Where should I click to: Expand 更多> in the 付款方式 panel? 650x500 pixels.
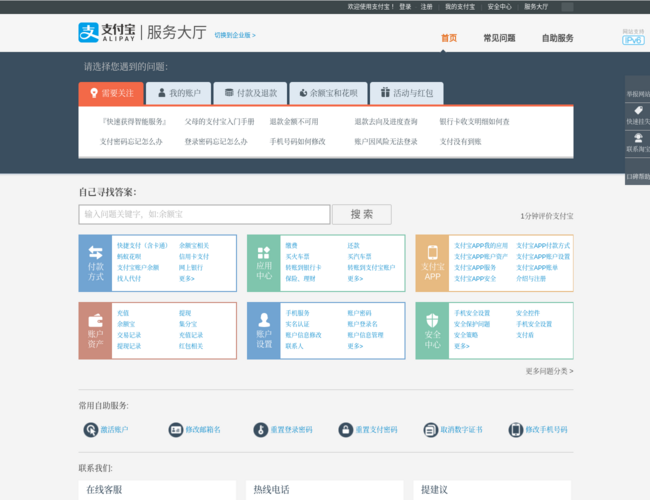[x=187, y=279]
